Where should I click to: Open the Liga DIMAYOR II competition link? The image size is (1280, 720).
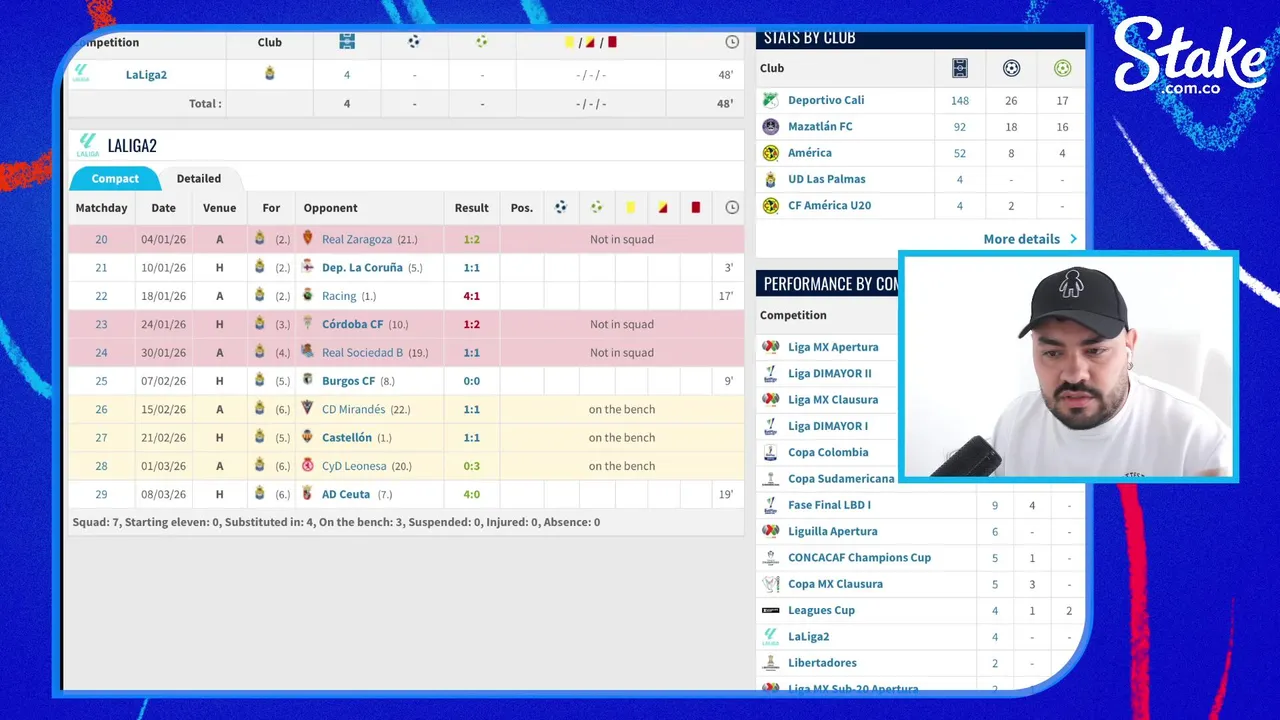pos(830,373)
